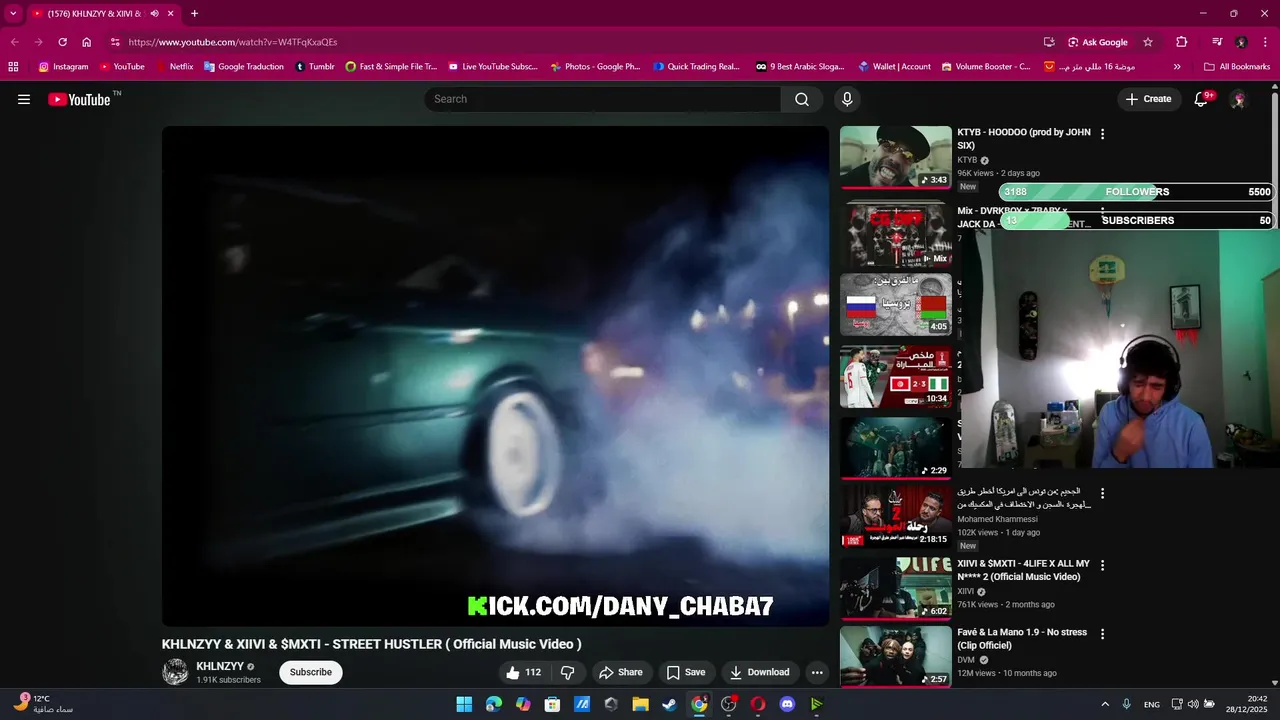1280x720 pixels.
Task: Open Favé & La Mano video thumbnail
Action: (896, 656)
